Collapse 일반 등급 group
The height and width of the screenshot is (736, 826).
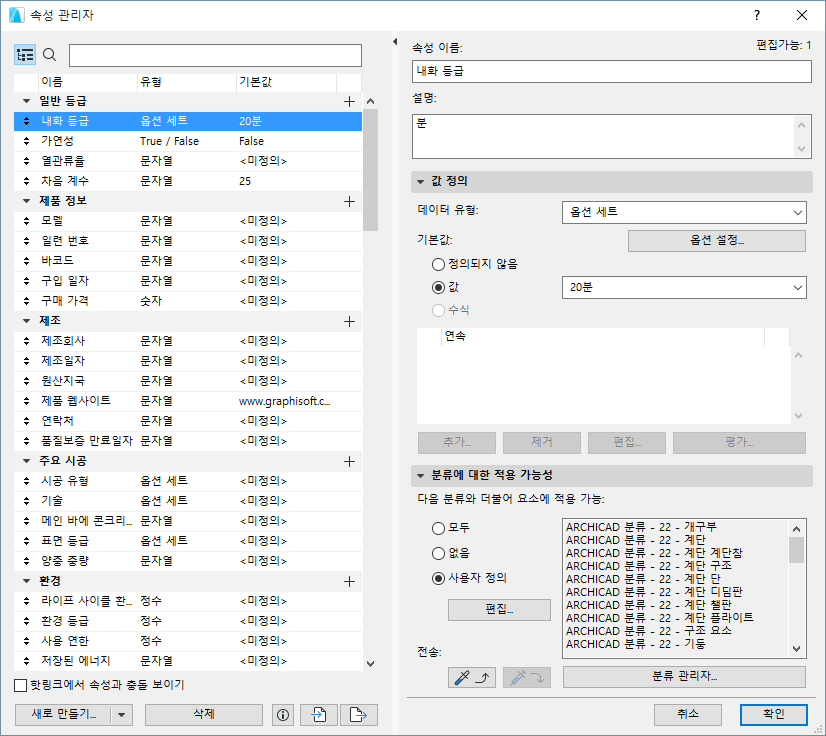[26, 101]
